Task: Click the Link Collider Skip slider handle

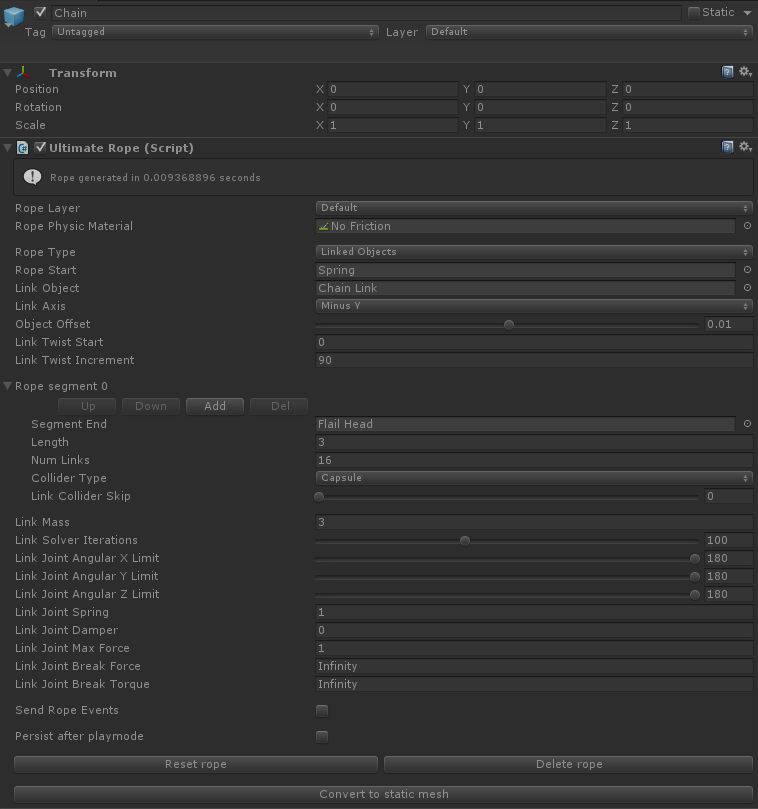Action: coord(319,496)
